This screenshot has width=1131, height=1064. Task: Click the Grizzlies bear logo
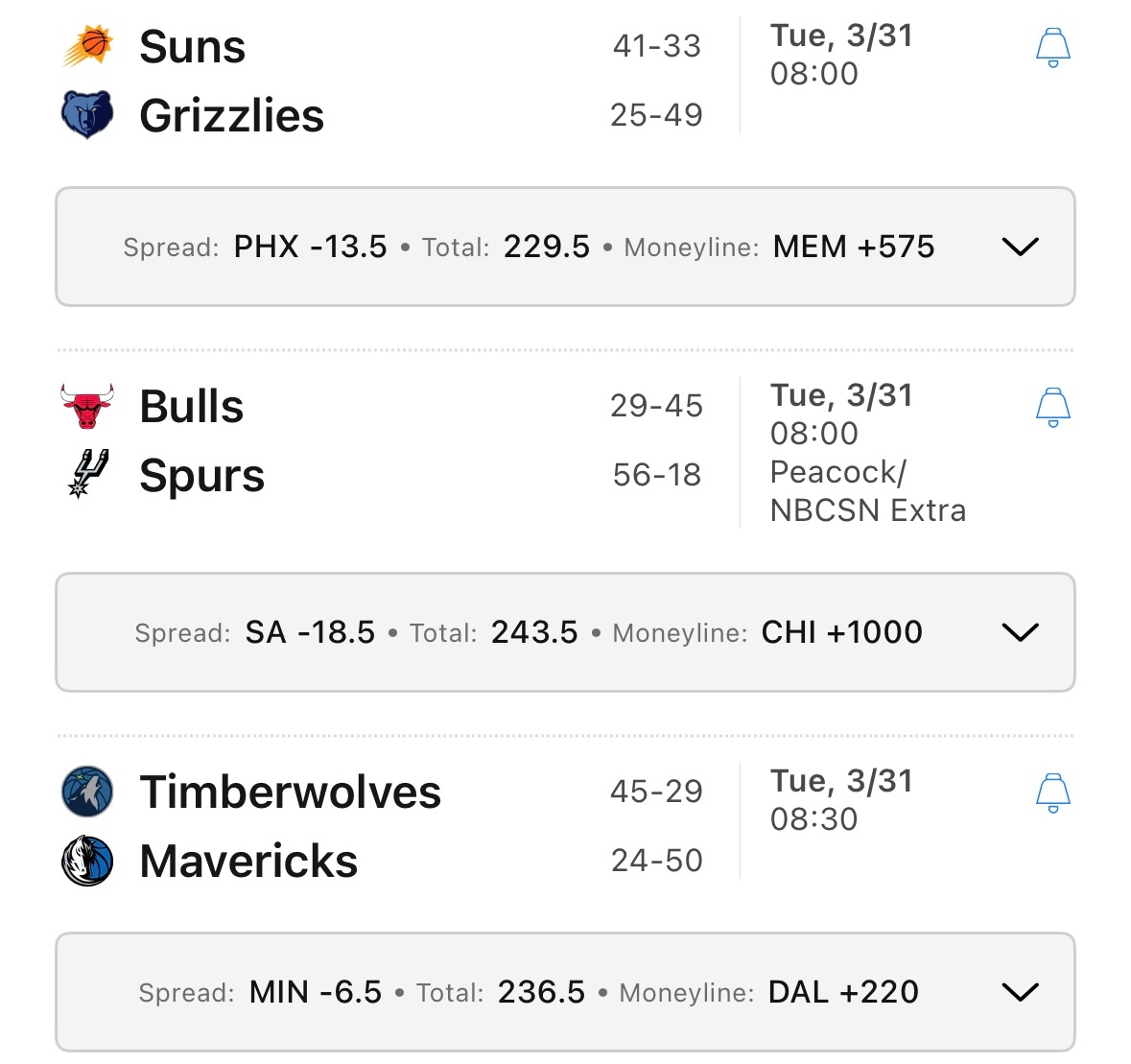pyautogui.click(x=86, y=113)
